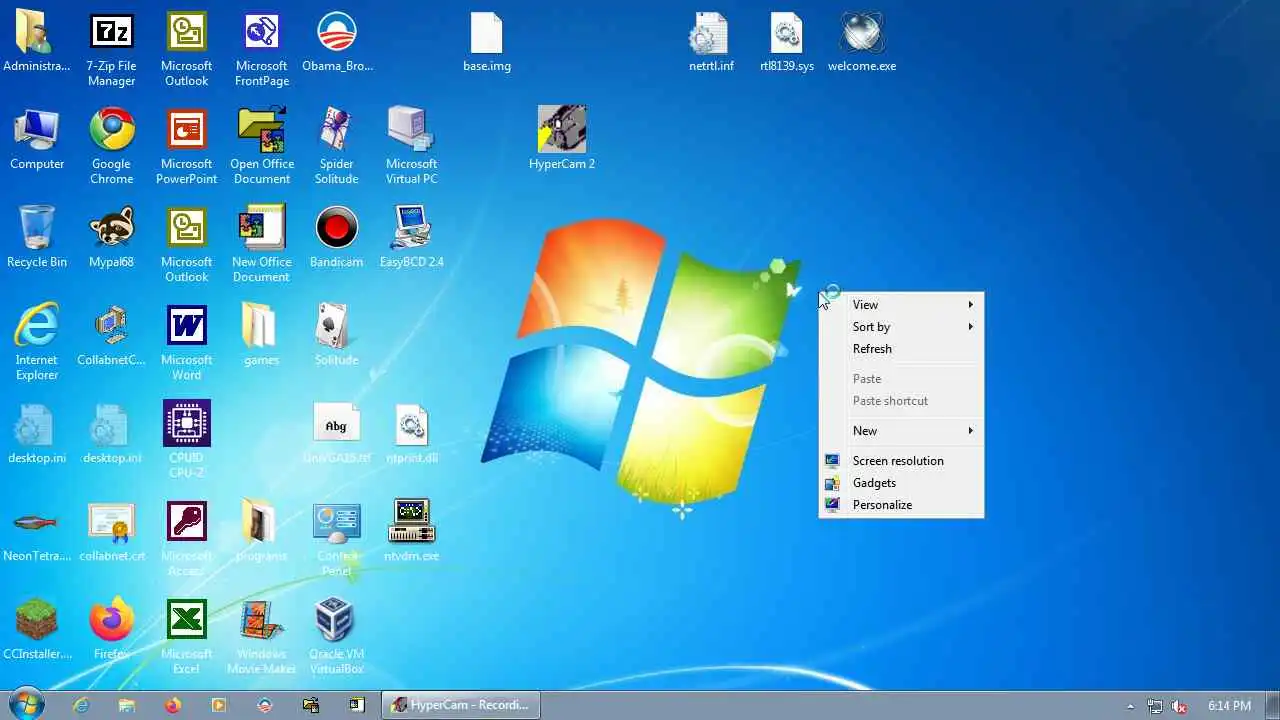The image size is (1280, 720).
Task: Switch to HyperCam - Recordi... taskbar button
Action: point(461,705)
